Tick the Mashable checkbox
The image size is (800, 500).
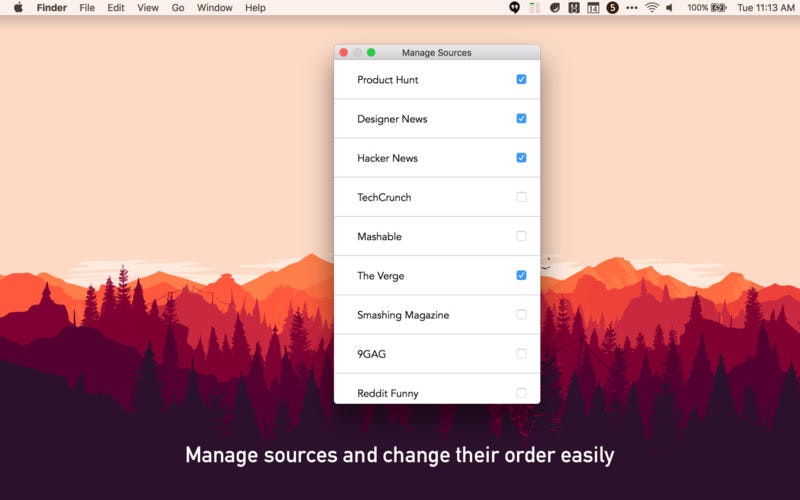[x=521, y=236]
